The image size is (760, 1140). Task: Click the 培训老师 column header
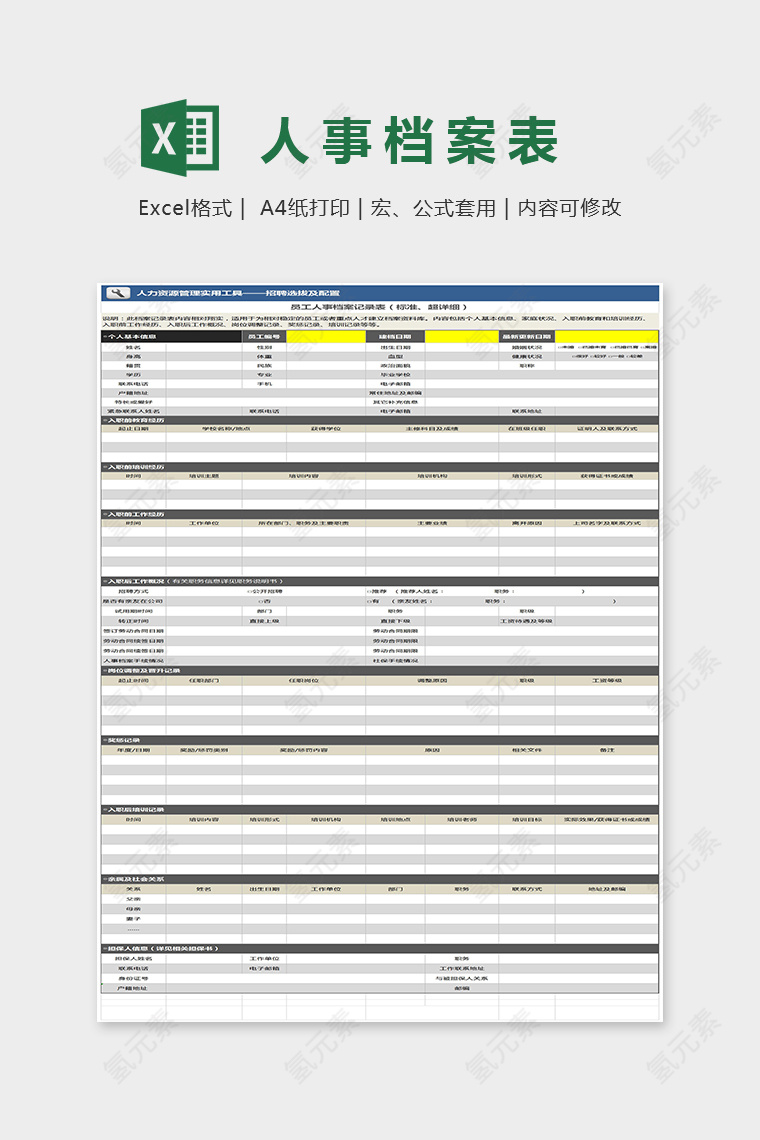click(462, 819)
